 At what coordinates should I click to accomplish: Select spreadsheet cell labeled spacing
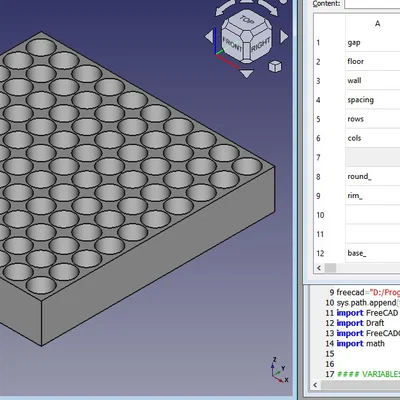pyautogui.click(x=373, y=100)
